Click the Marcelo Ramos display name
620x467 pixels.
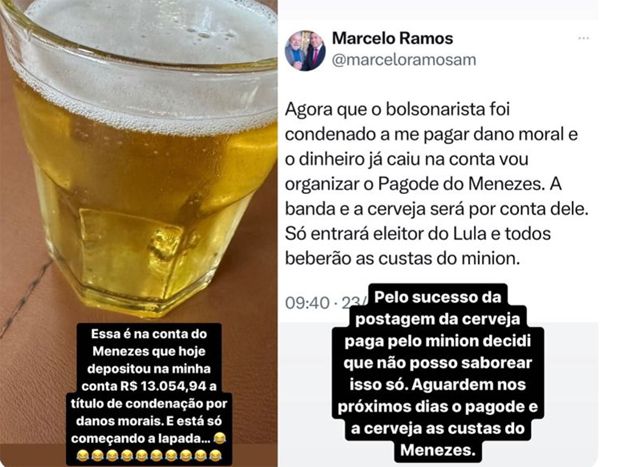393,38
